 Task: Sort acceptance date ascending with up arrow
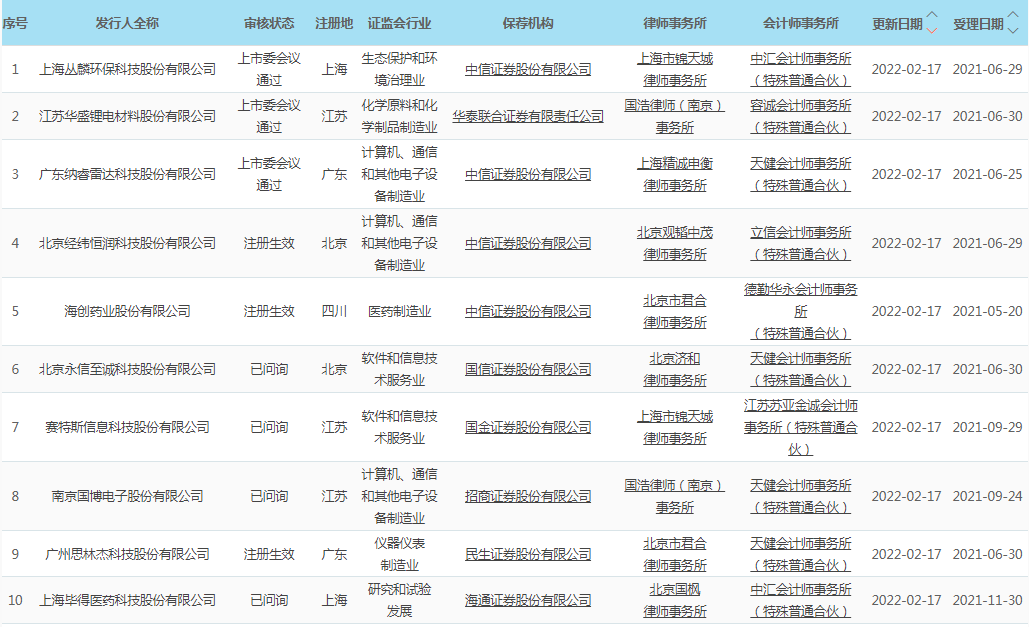click(1013, 16)
